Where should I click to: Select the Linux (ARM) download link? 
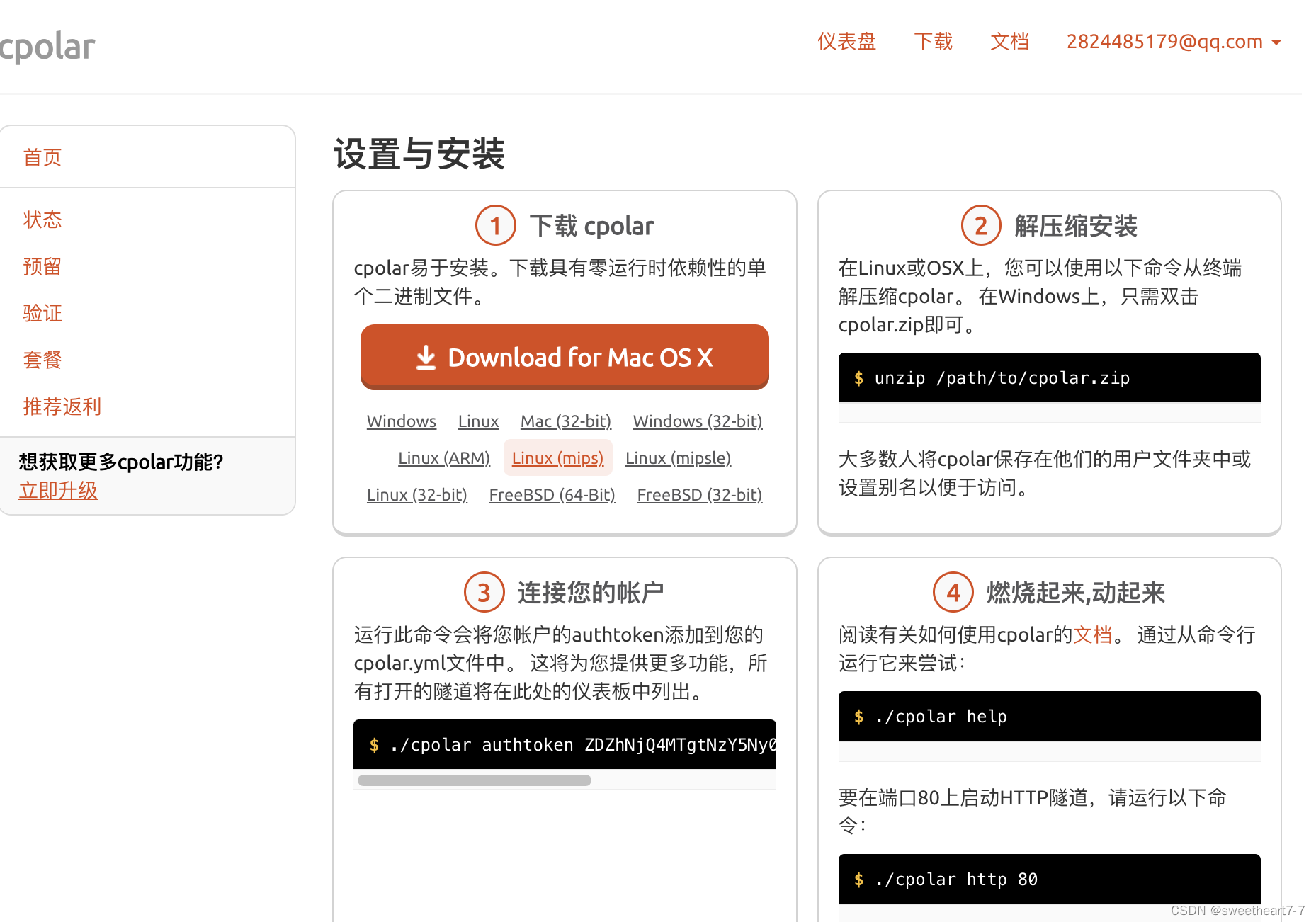(444, 458)
